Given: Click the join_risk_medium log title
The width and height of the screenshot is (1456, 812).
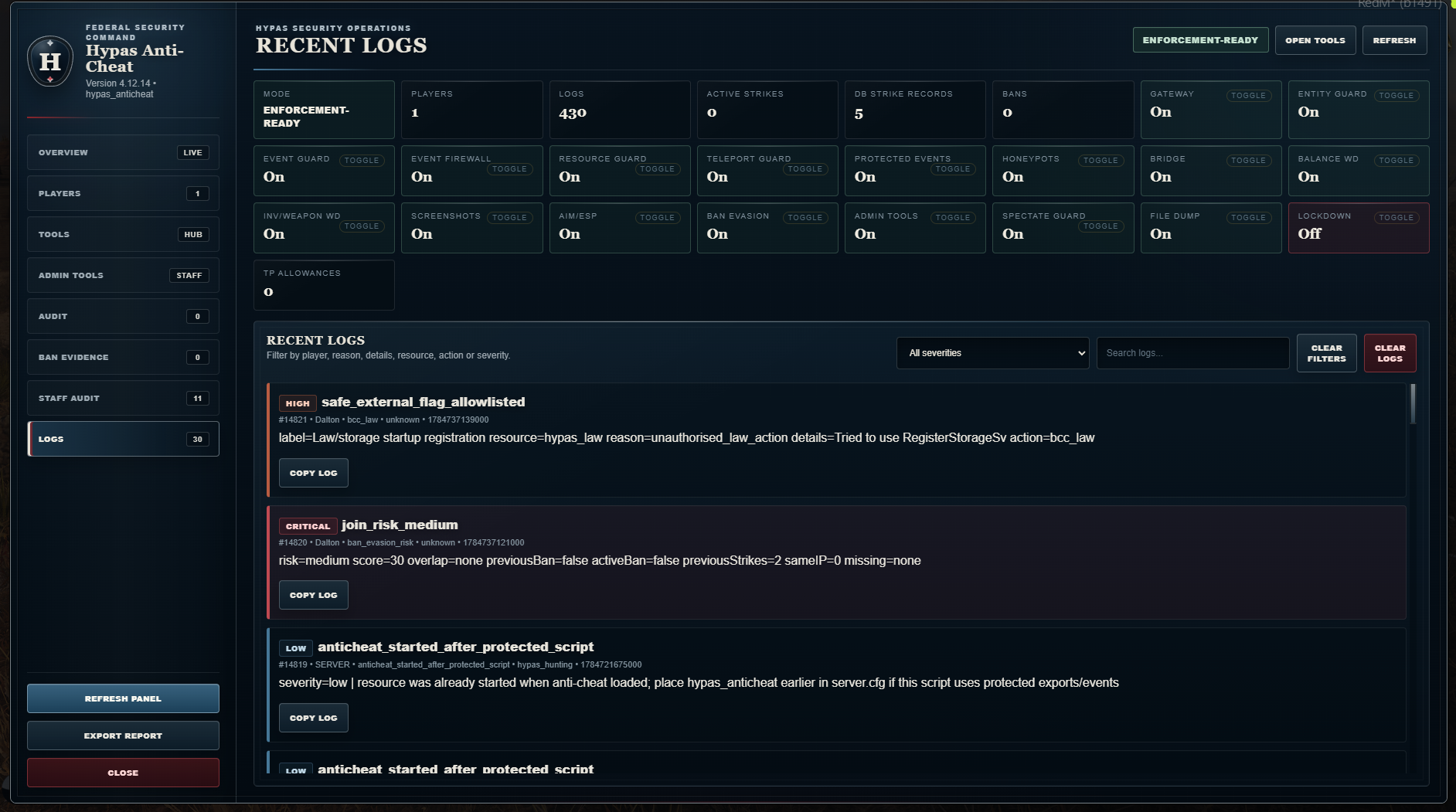Looking at the screenshot, I should (x=400, y=525).
